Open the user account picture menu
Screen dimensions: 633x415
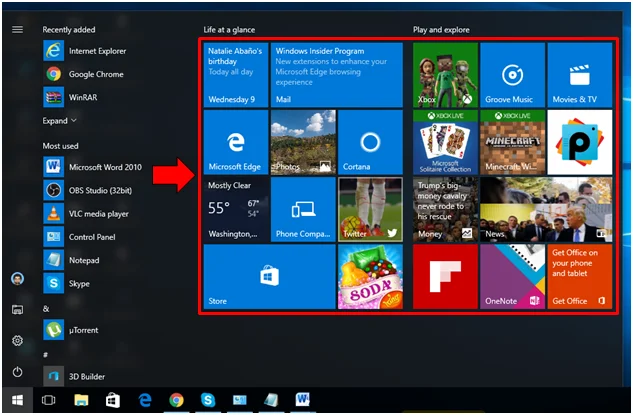pos(17,279)
